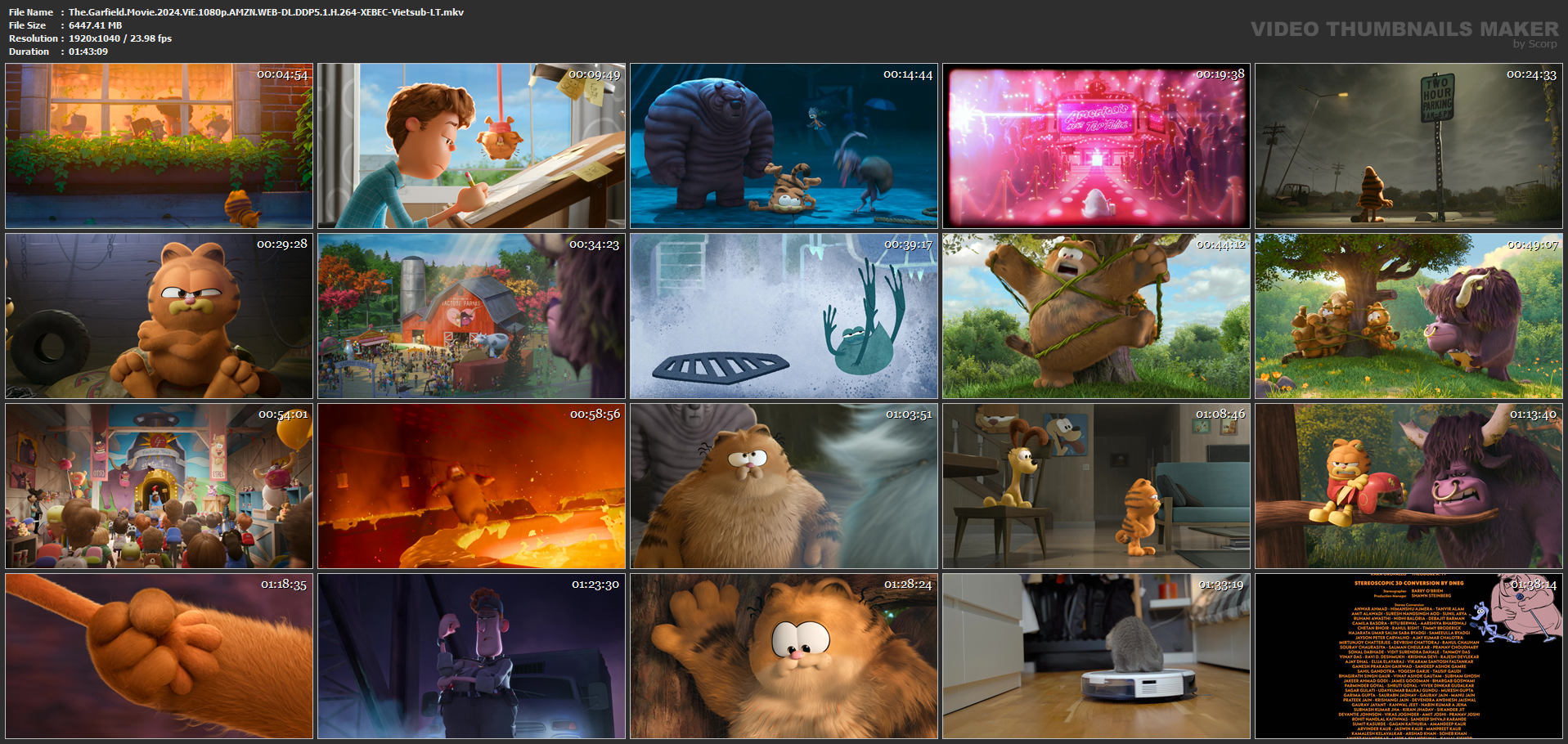Open the thumbnail at 00:09:49
The image size is (1568, 744).
[x=471, y=146]
